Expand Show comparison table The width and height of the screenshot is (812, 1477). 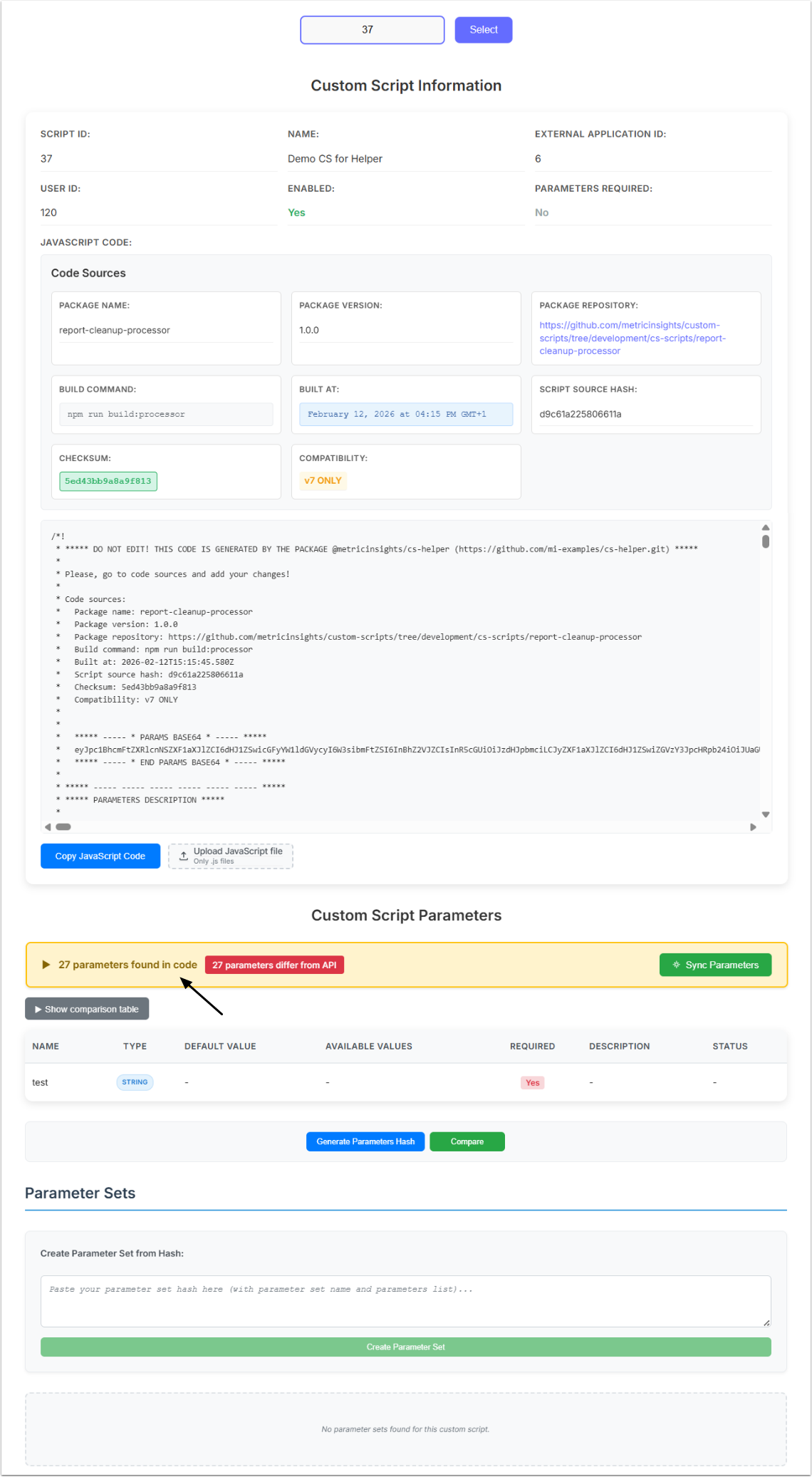click(x=87, y=1009)
